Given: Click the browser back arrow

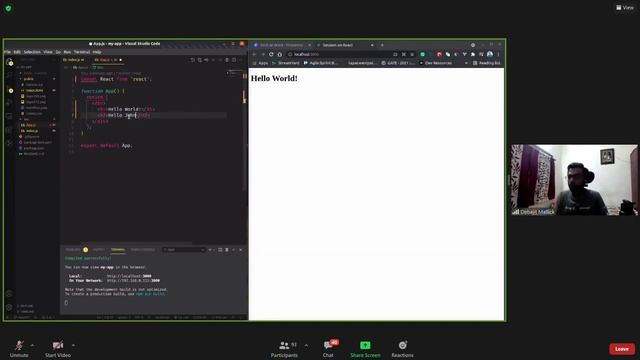Looking at the screenshot, I should pyautogui.click(x=254, y=54).
